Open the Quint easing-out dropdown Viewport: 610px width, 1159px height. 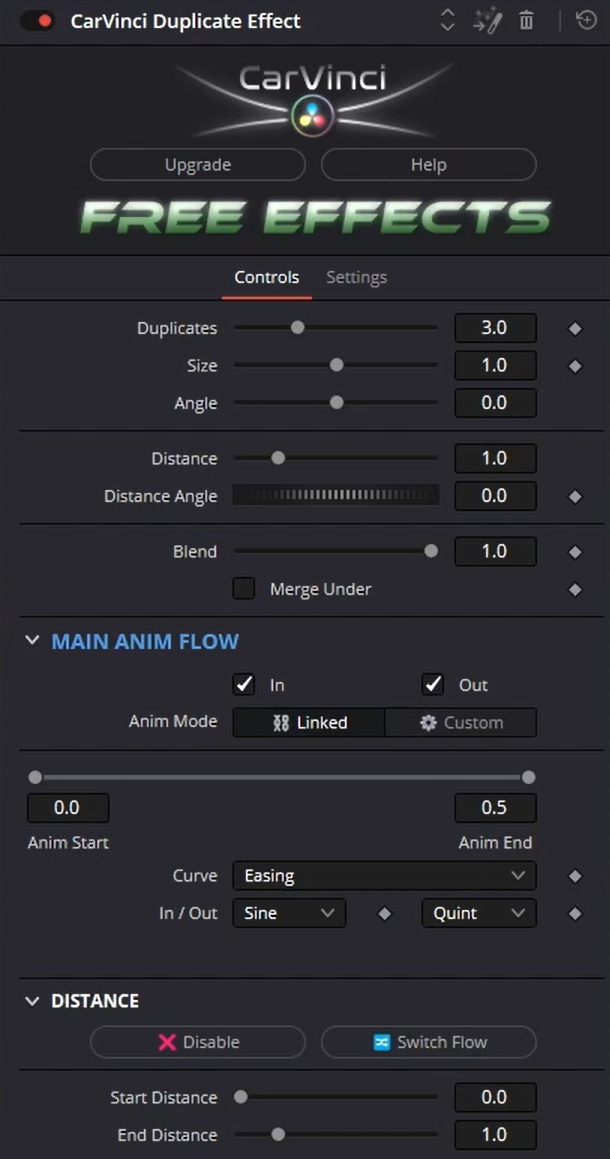[479, 914]
